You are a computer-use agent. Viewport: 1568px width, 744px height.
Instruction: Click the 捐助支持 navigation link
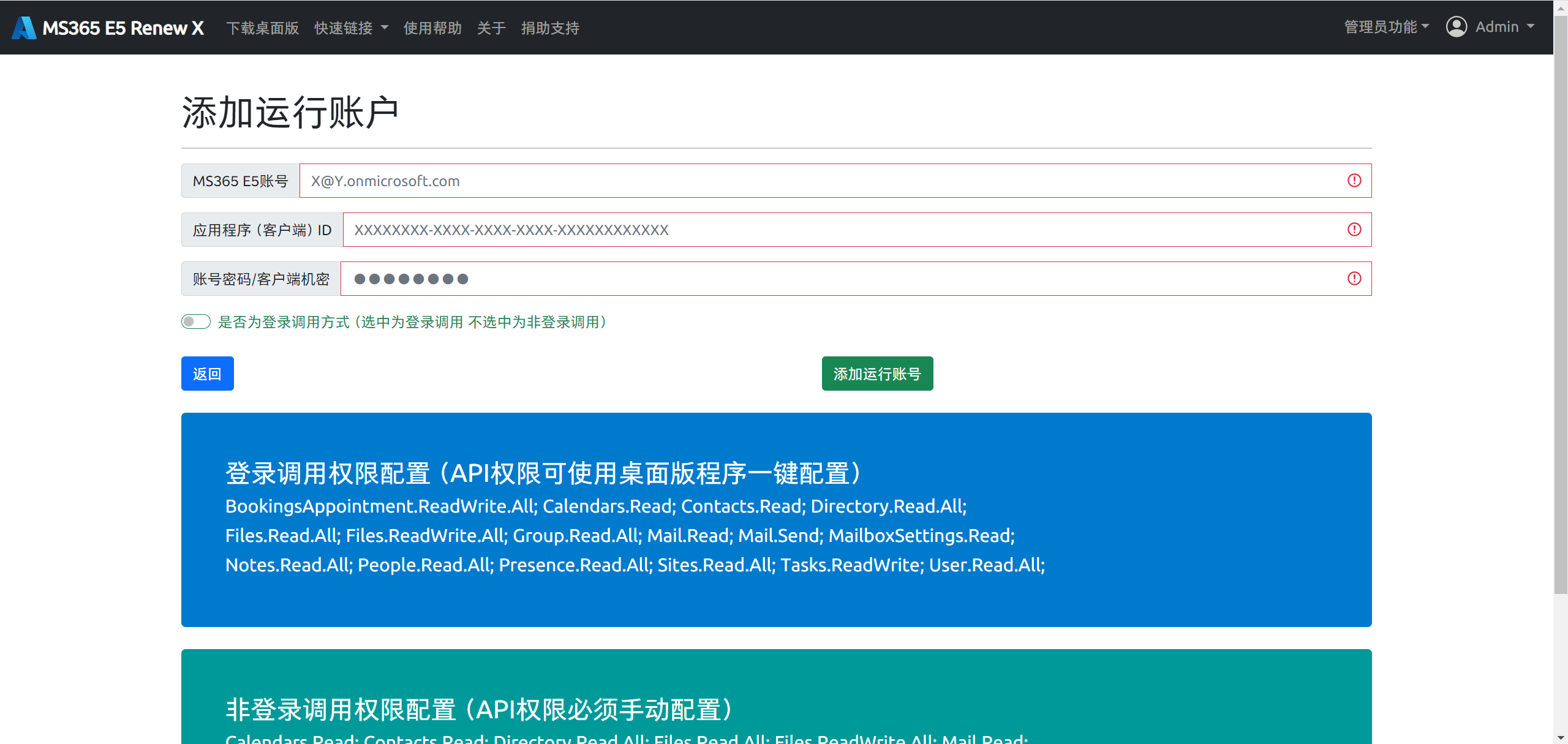click(549, 28)
